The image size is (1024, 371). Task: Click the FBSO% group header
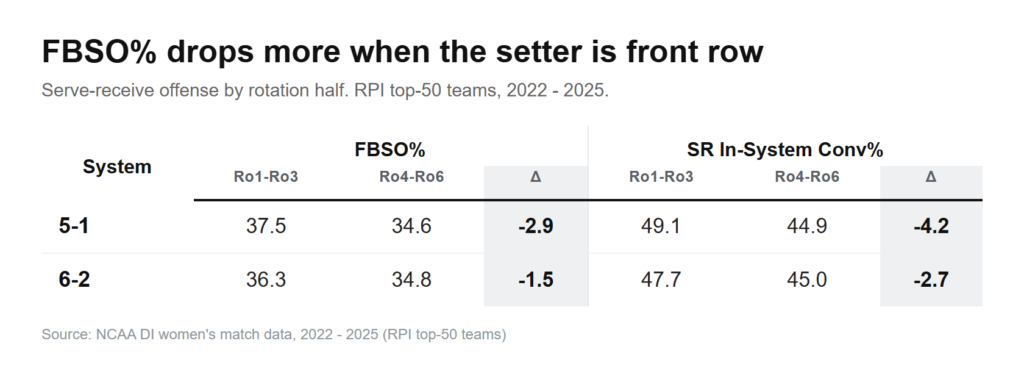click(390, 150)
